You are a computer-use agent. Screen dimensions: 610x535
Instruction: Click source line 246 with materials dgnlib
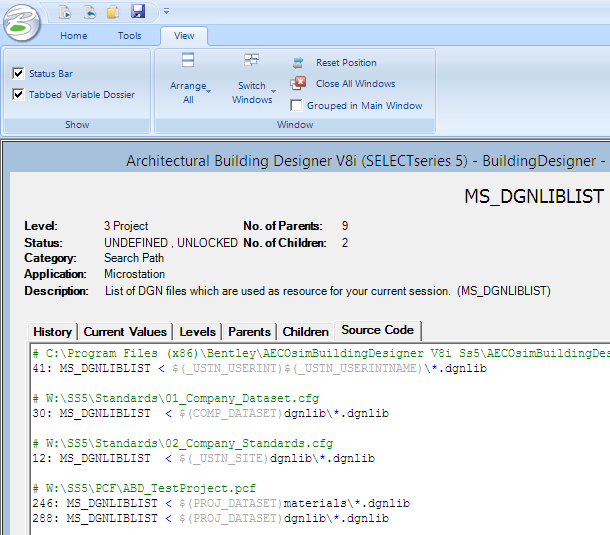pos(221,503)
